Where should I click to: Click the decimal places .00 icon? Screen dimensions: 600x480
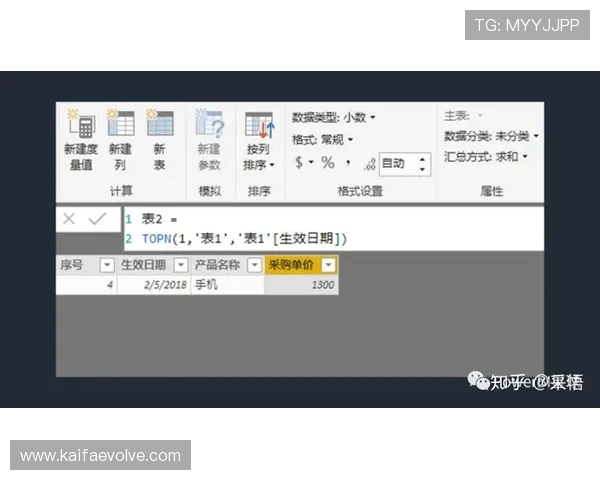tap(370, 164)
